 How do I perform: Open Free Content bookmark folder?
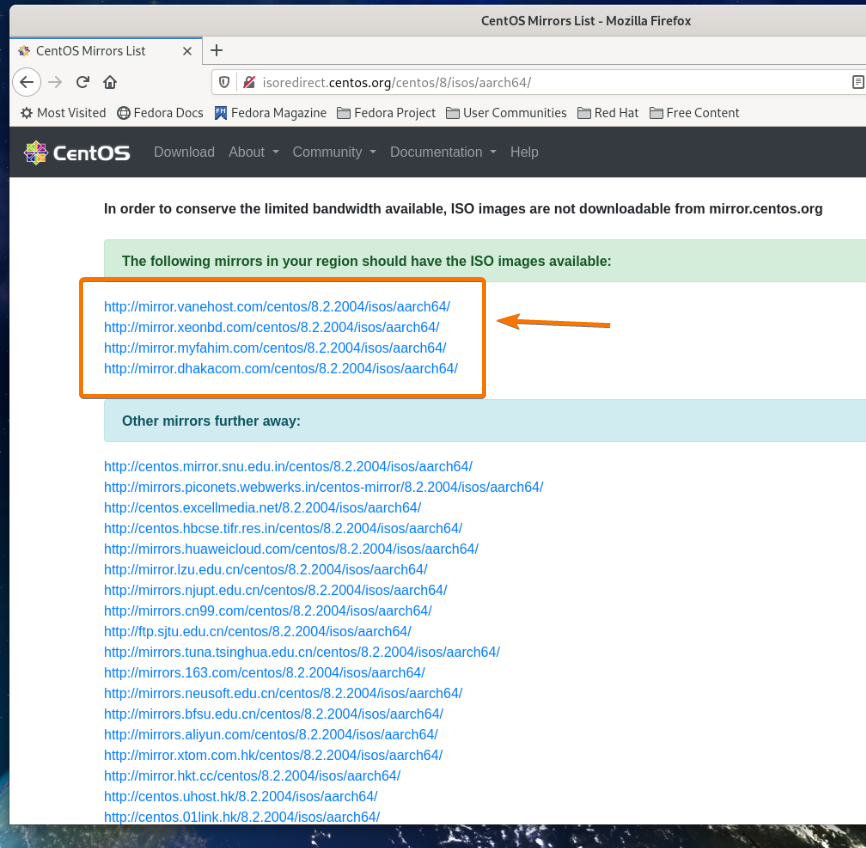point(694,113)
